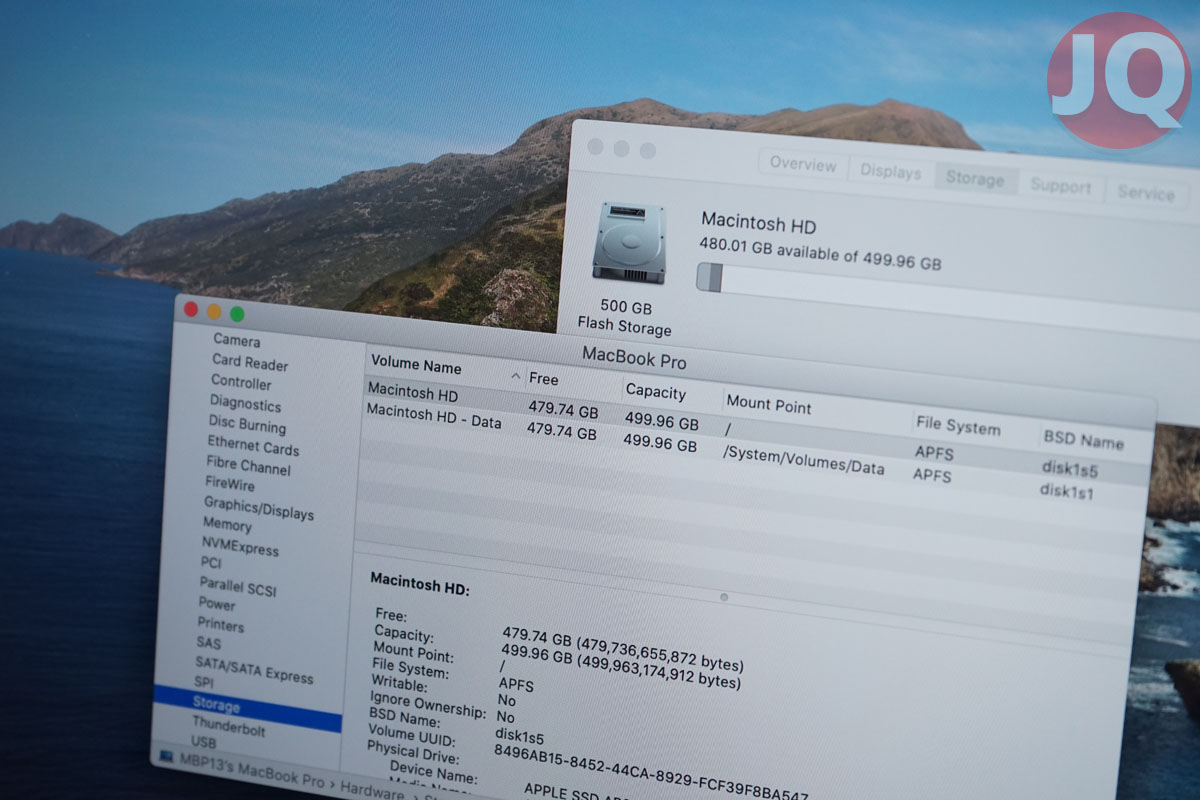
Task: Toggle sort arrow on Volume Name column
Action: [516, 376]
